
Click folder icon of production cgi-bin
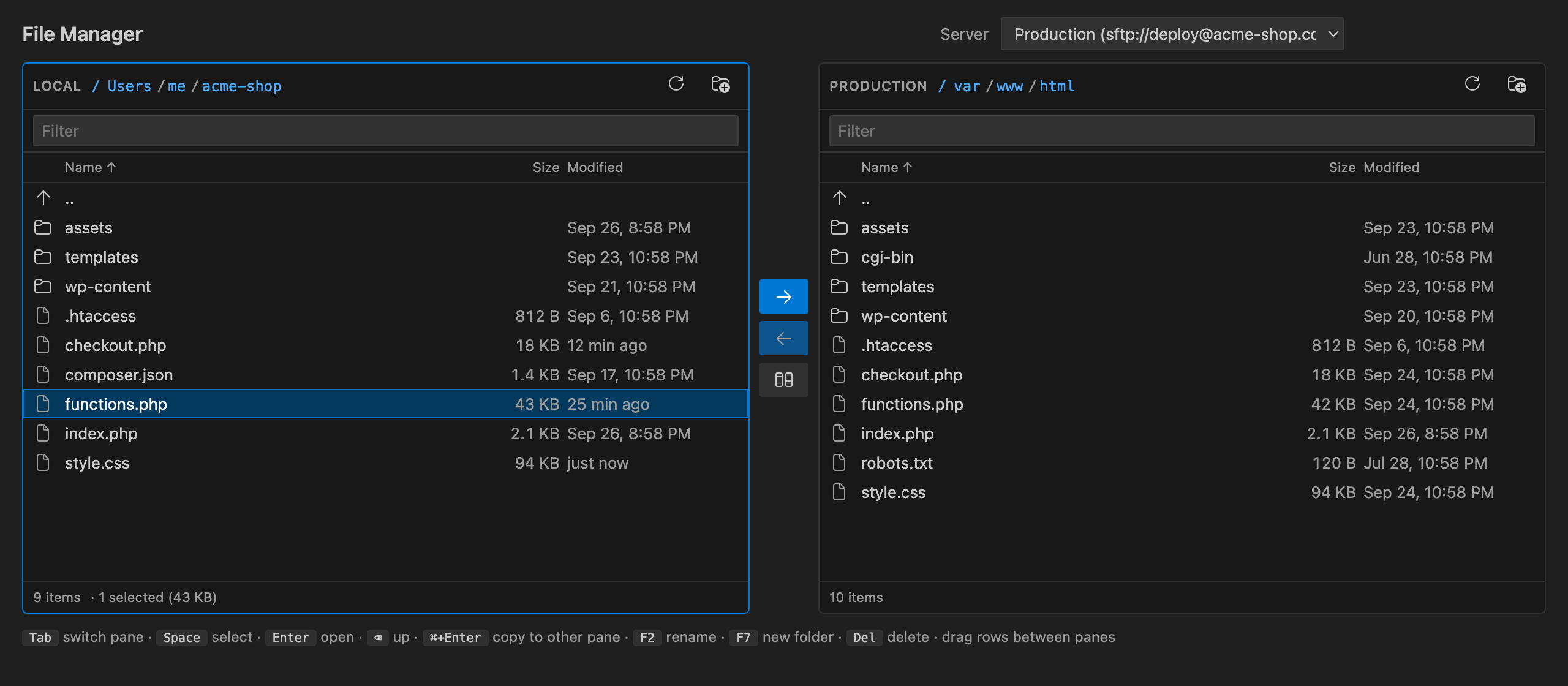coord(839,257)
